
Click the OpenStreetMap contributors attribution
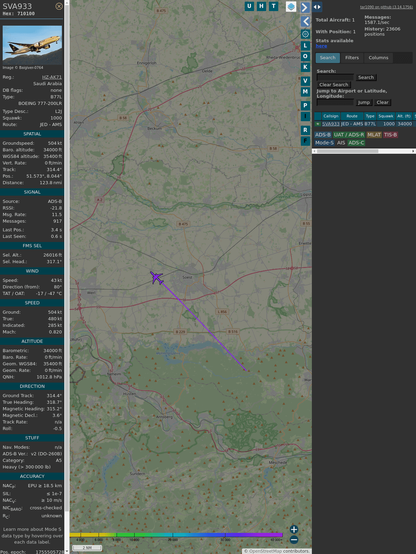click(277, 551)
